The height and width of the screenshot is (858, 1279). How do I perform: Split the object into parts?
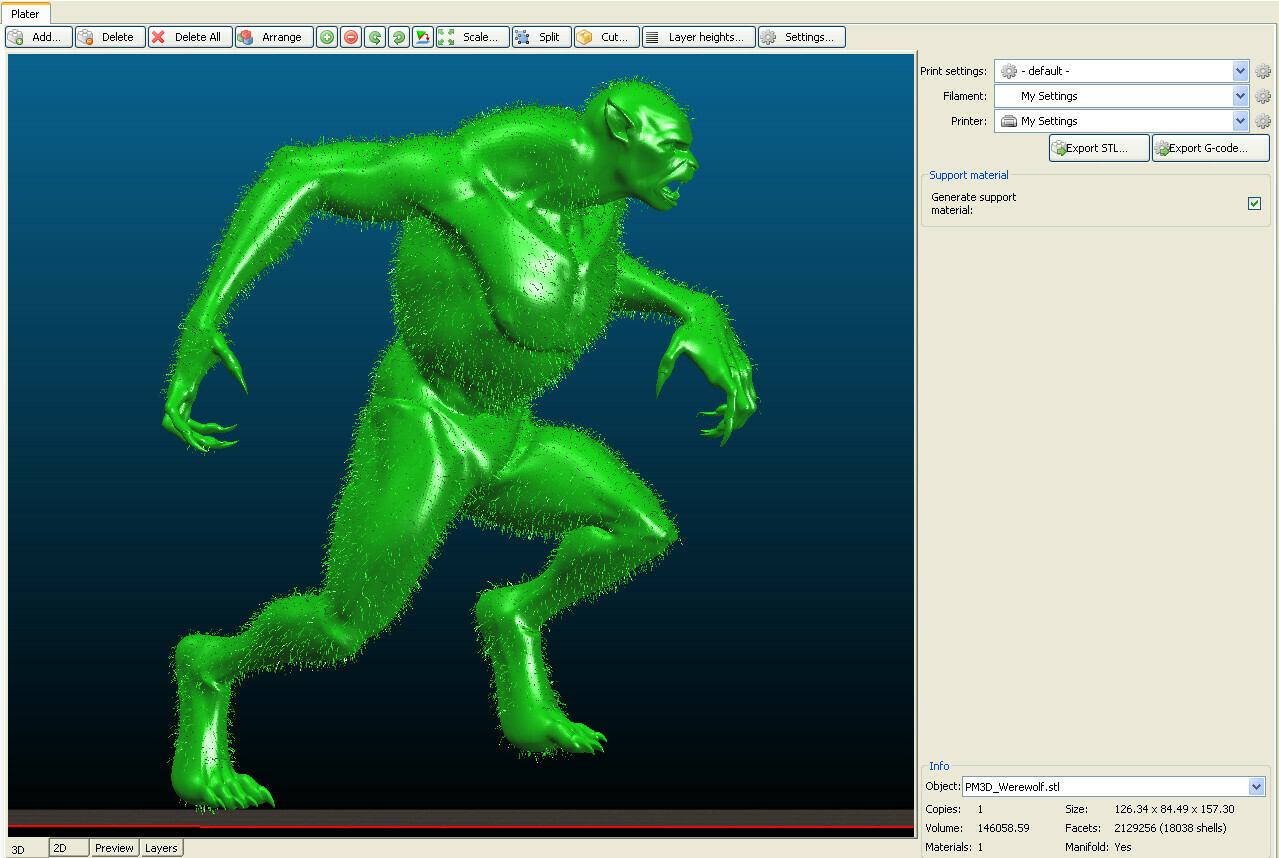[541, 37]
